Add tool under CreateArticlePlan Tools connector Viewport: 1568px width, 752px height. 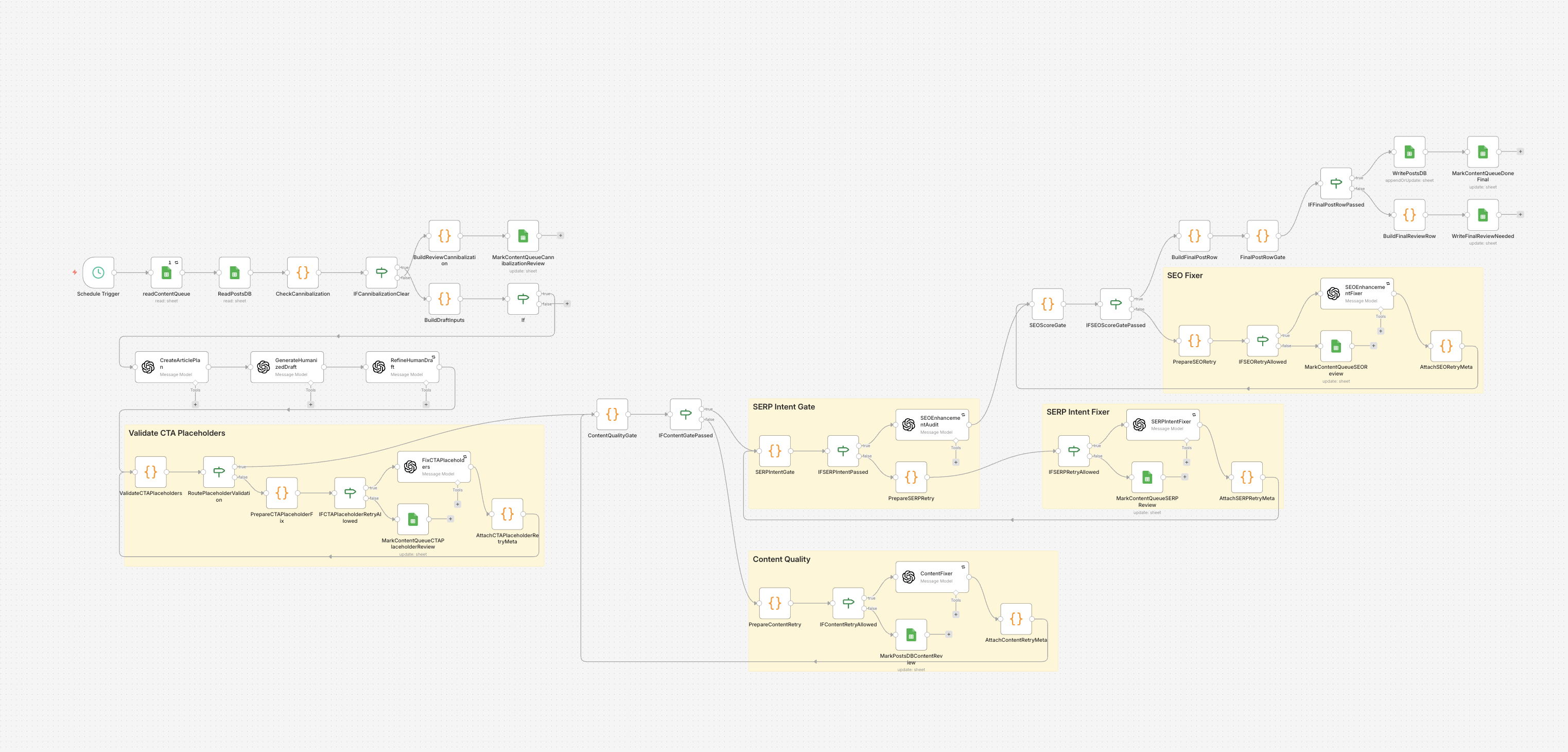(196, 404)
